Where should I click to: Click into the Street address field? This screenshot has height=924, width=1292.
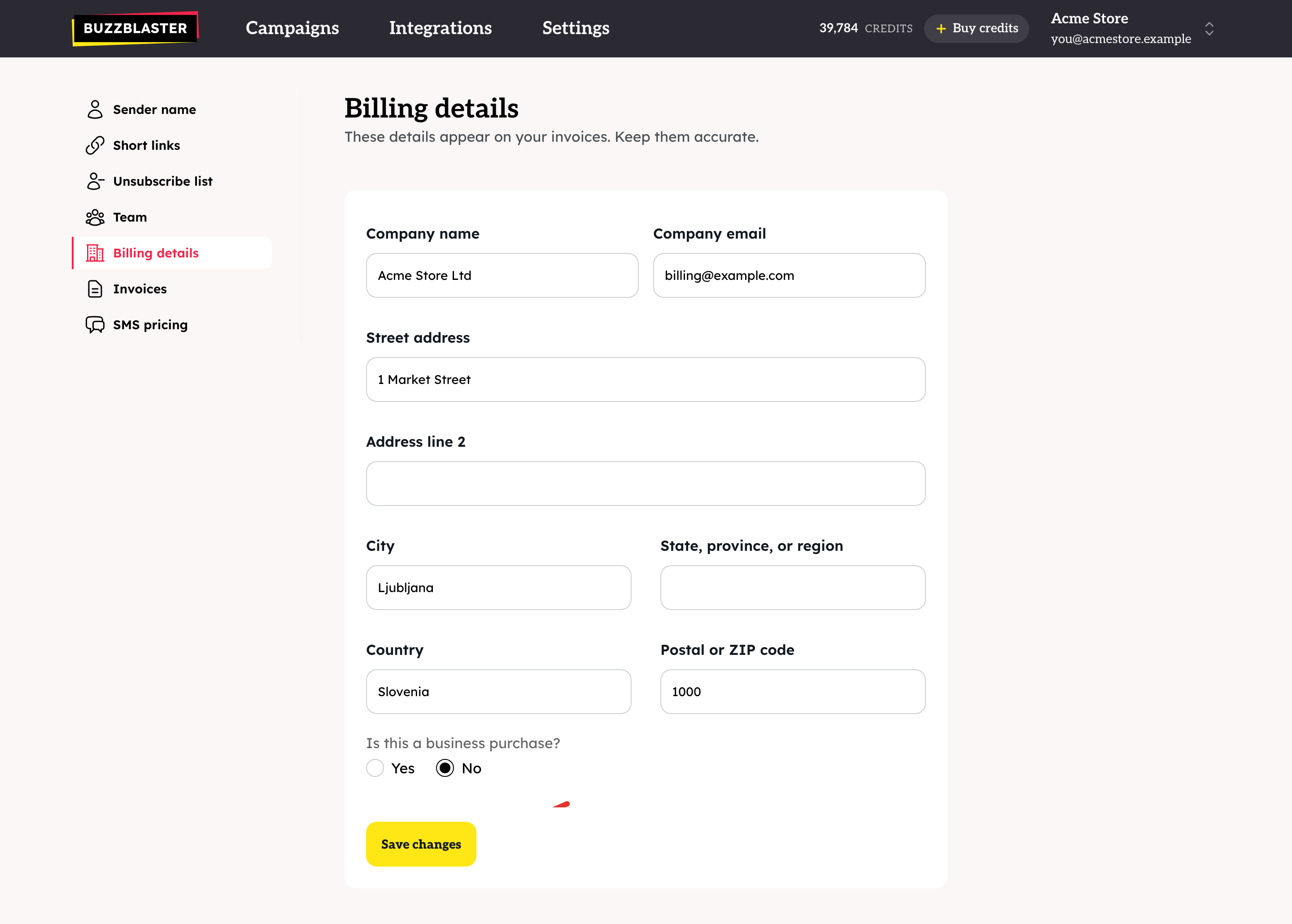point(646,379)
